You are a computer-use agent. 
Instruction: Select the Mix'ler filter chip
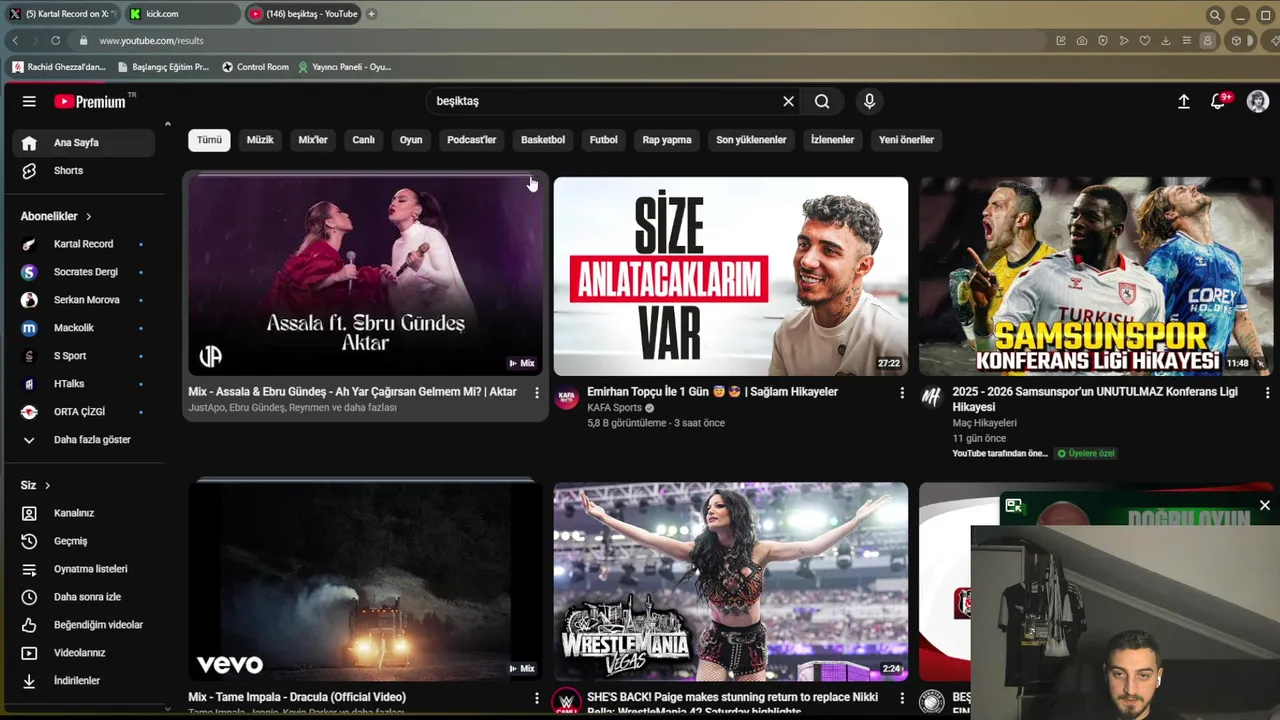point(313,140)
